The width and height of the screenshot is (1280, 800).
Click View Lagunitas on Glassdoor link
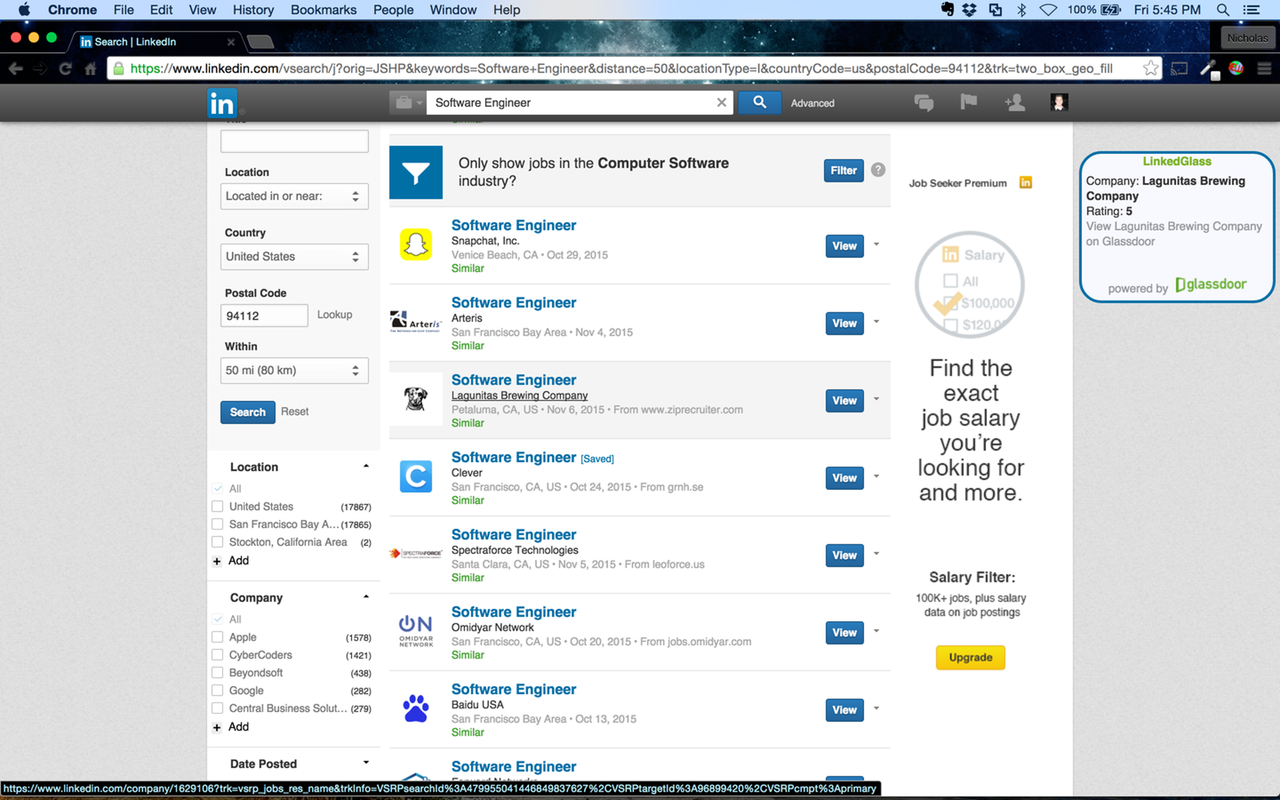click(1174, 234)
